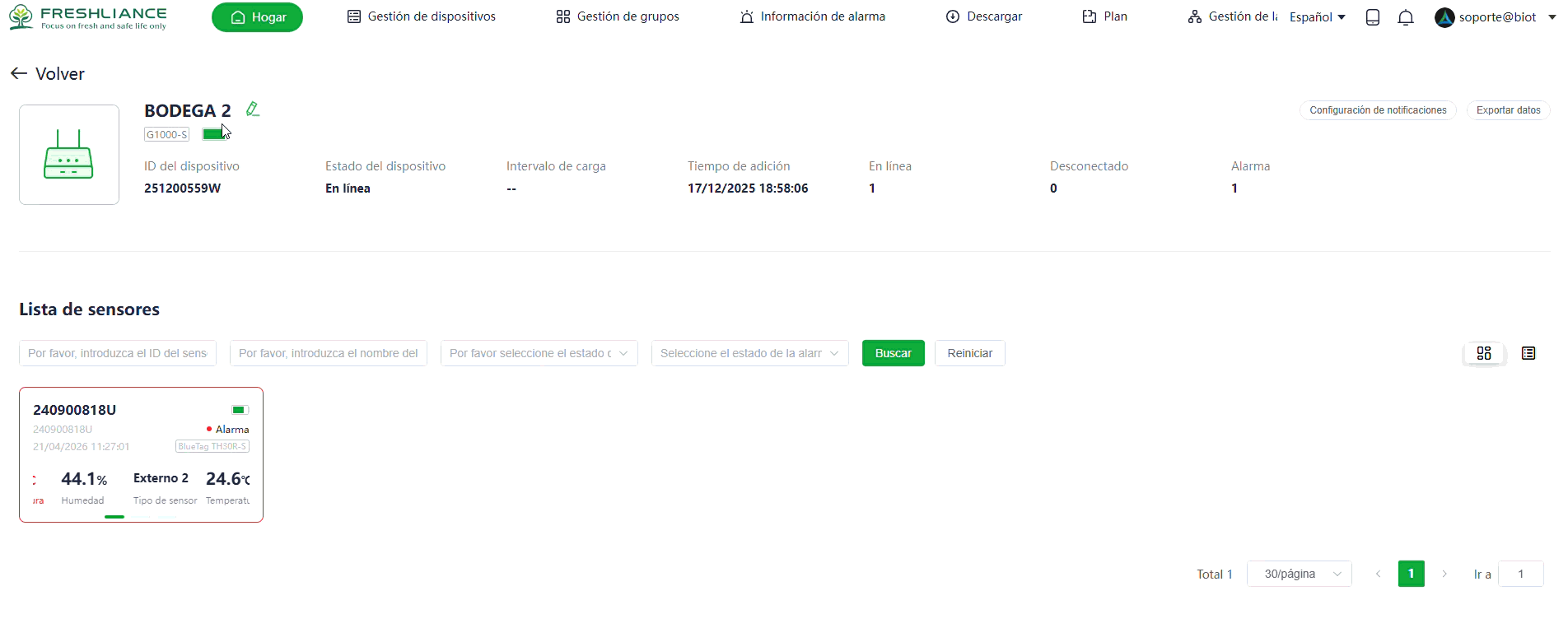Open Gestión de dispositivos menu
The width and height of the screenshot is (1568, 642).
tap(422, 16)
